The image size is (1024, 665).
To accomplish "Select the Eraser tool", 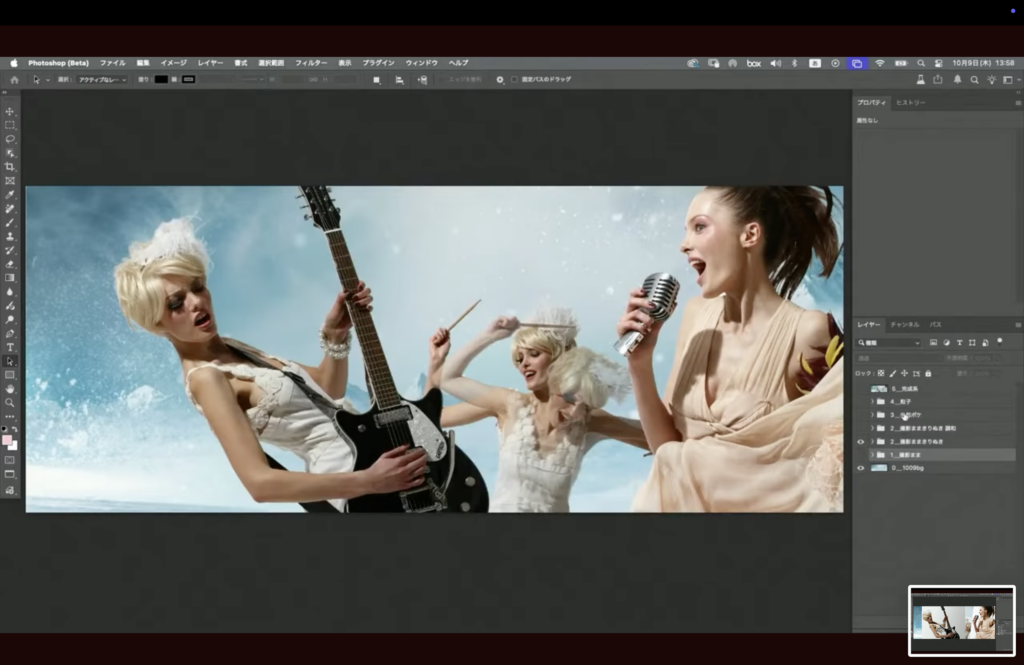I will pos(10,264).
